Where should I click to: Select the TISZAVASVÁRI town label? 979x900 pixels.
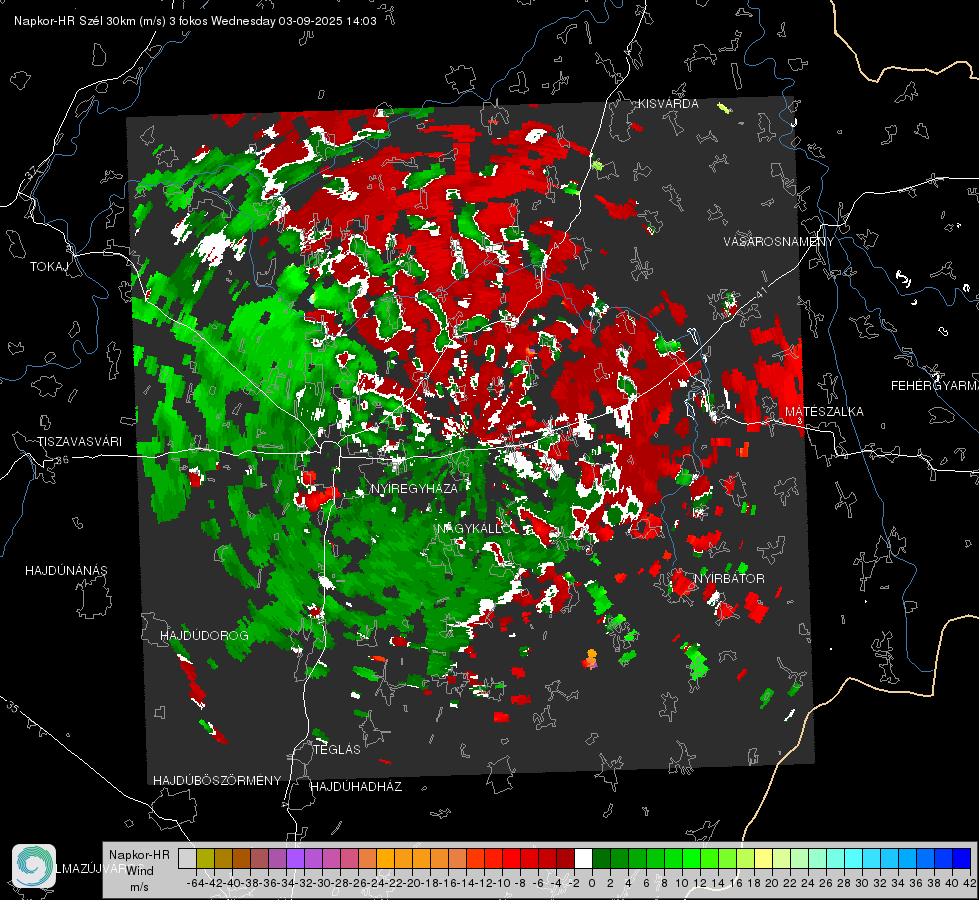tap(79, 442)
